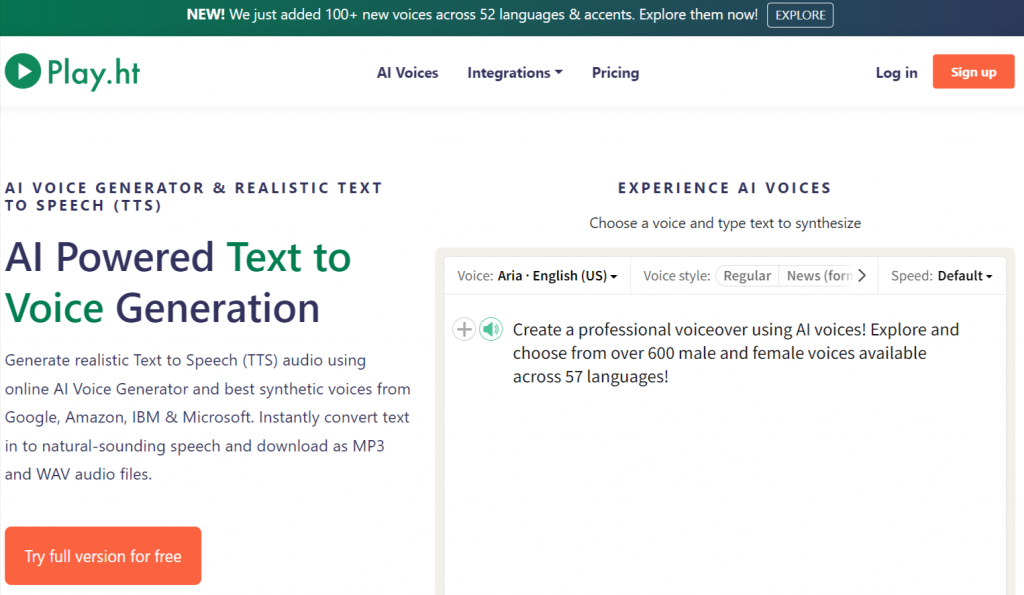Click the Log in link

(x=896, y=72)
